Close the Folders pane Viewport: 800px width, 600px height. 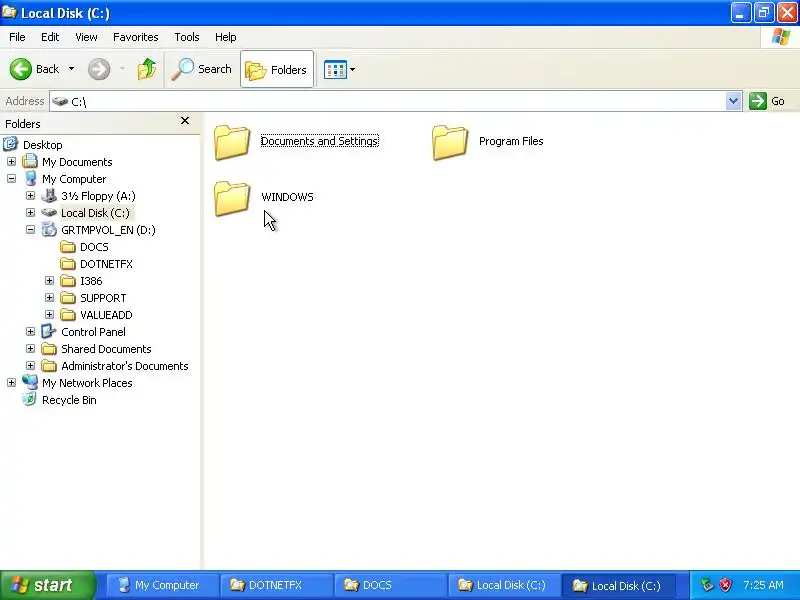tap(185, 121)
